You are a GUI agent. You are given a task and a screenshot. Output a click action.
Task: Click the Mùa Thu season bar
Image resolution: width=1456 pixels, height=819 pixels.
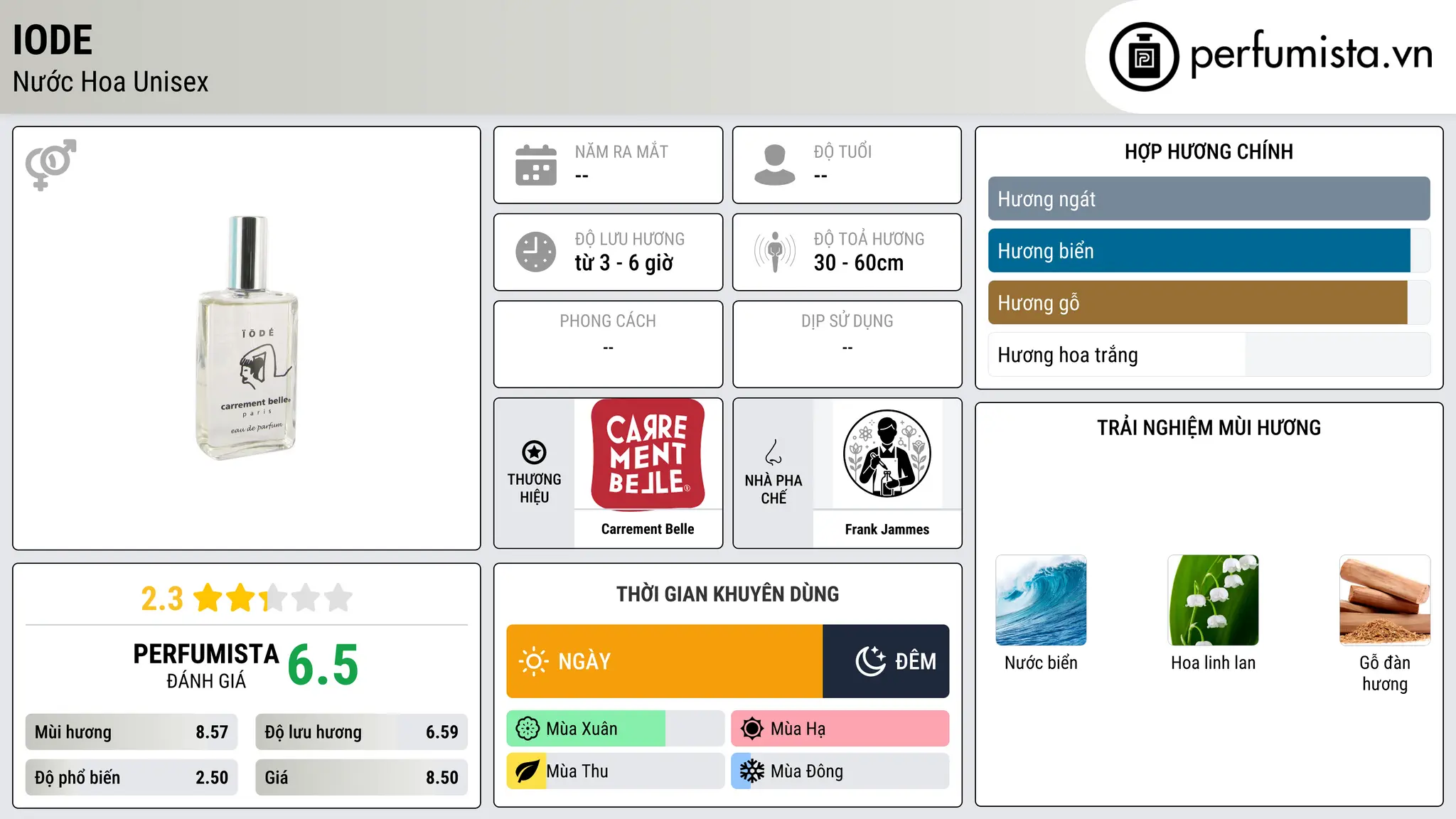(x=615, y=771)
